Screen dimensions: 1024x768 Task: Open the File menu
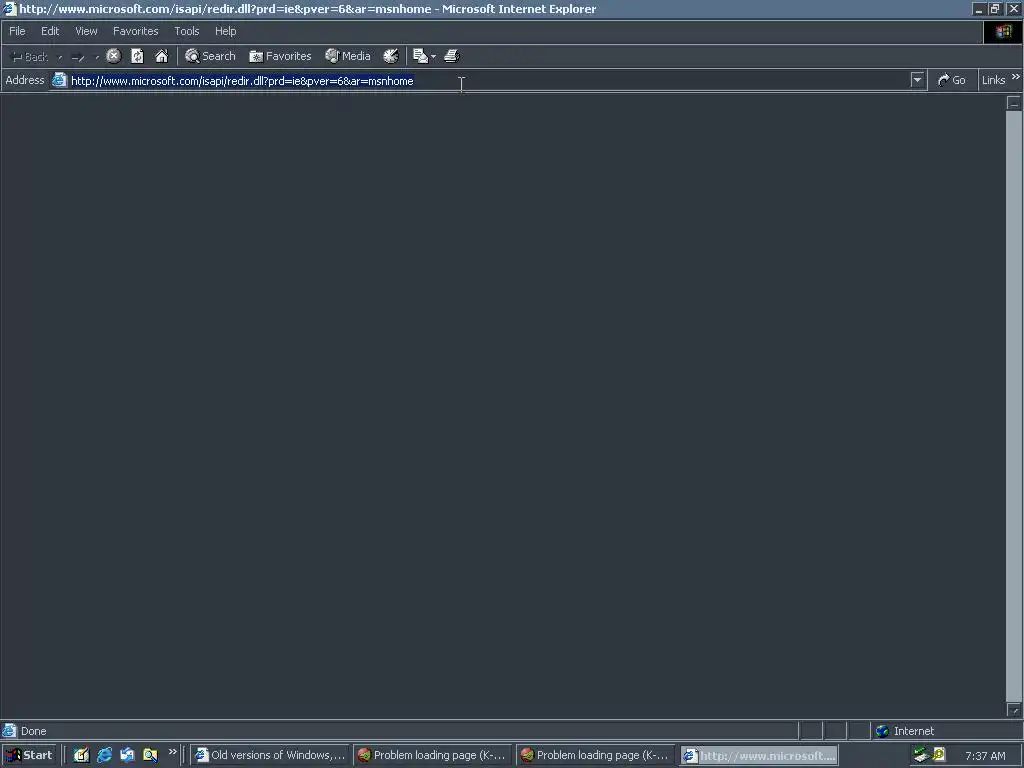pos(18,31)
